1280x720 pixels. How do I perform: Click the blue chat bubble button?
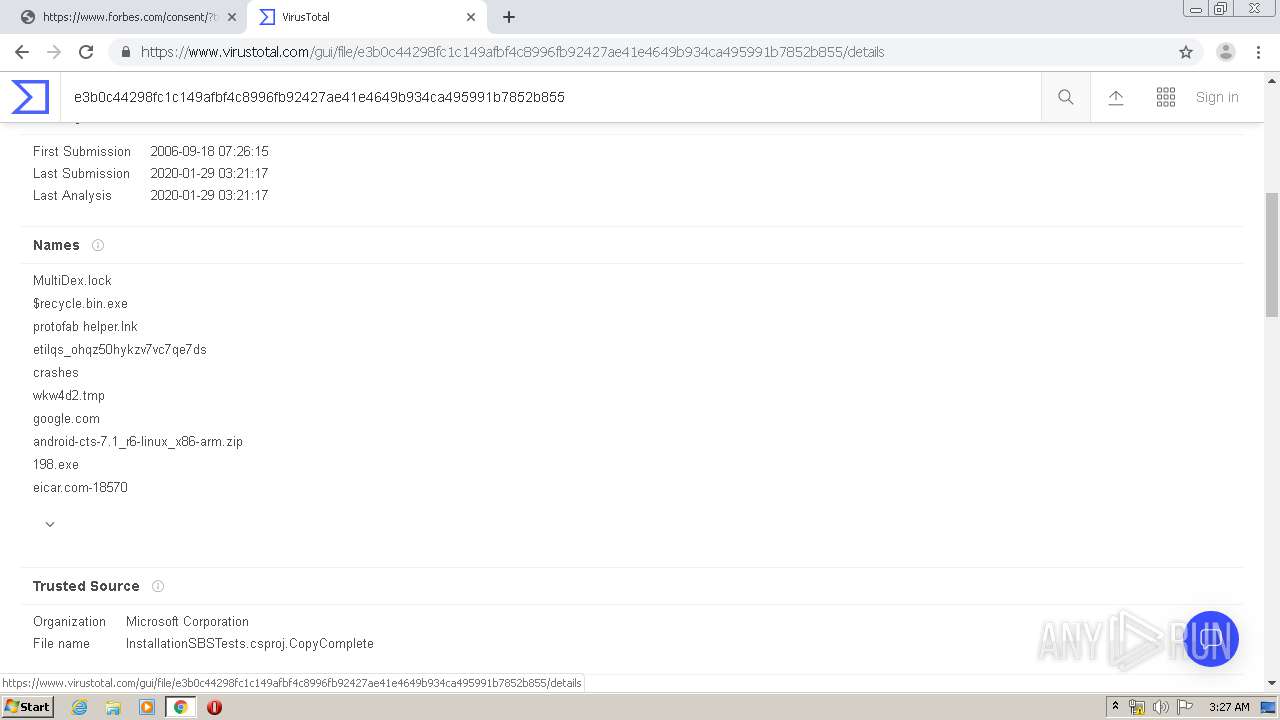tap(1211, 639)
